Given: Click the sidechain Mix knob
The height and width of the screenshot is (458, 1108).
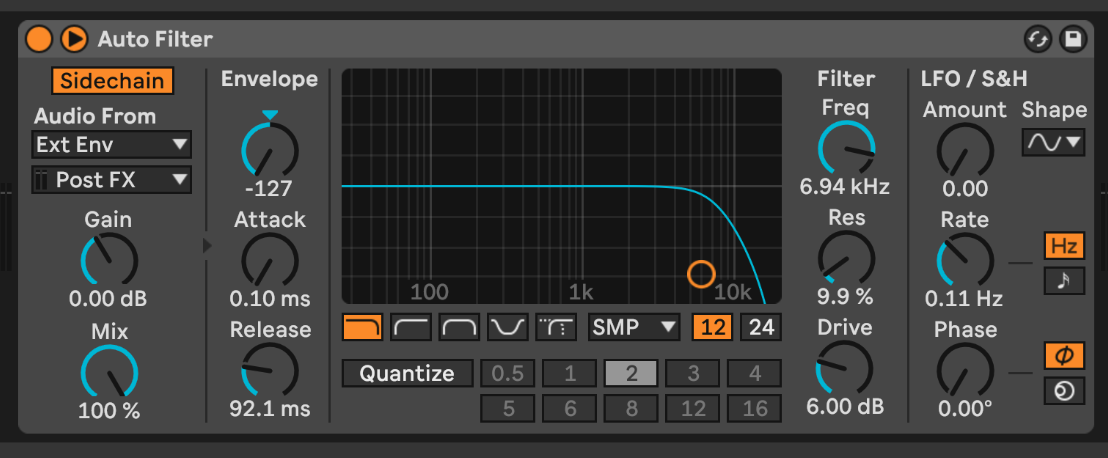Looking at the screenshot, I should [109, 371].
